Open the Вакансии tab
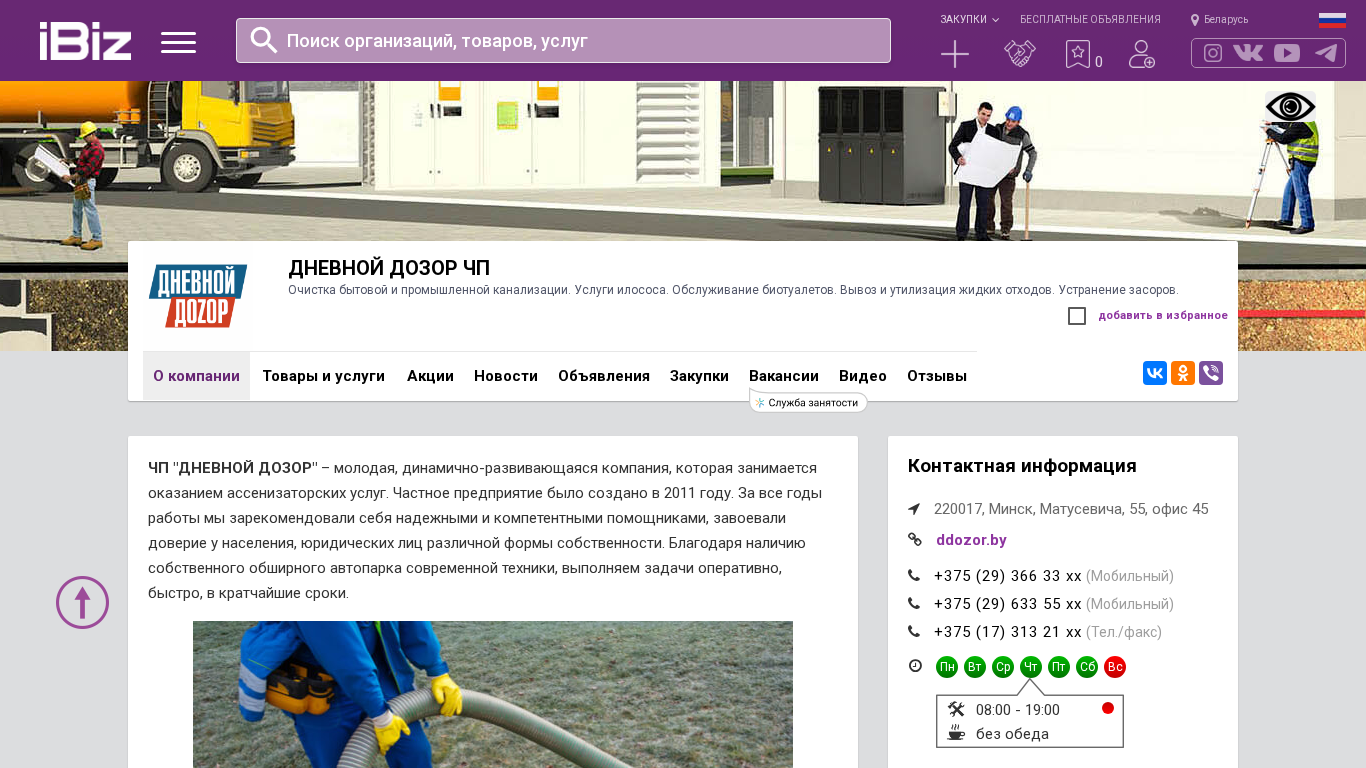The height and width of the screenshot is (768, 1366). pyautogui.click(x=784, y=376)
